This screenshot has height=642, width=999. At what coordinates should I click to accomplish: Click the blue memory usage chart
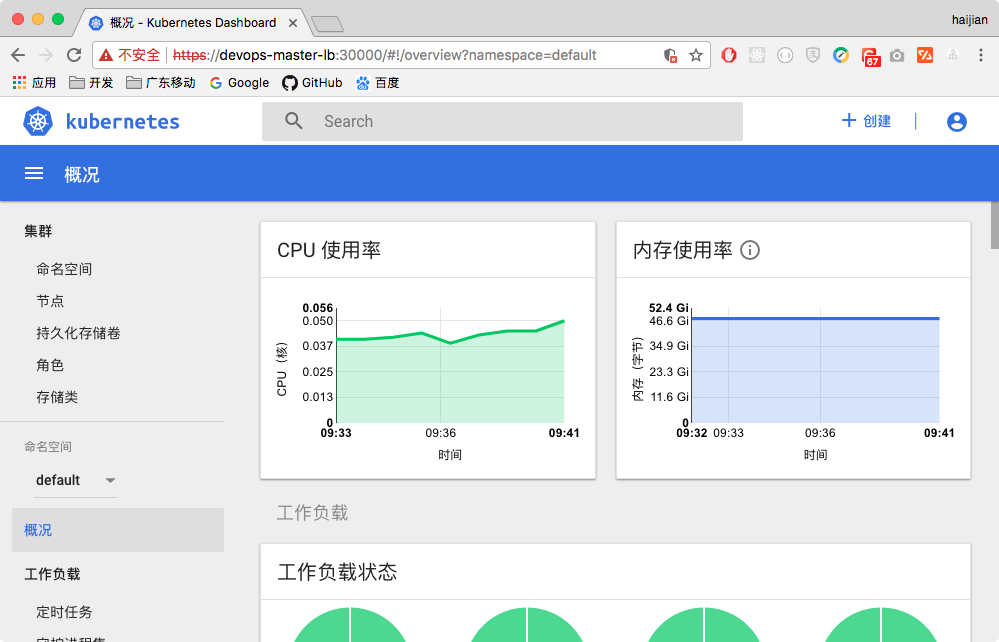tap(816, 369)
